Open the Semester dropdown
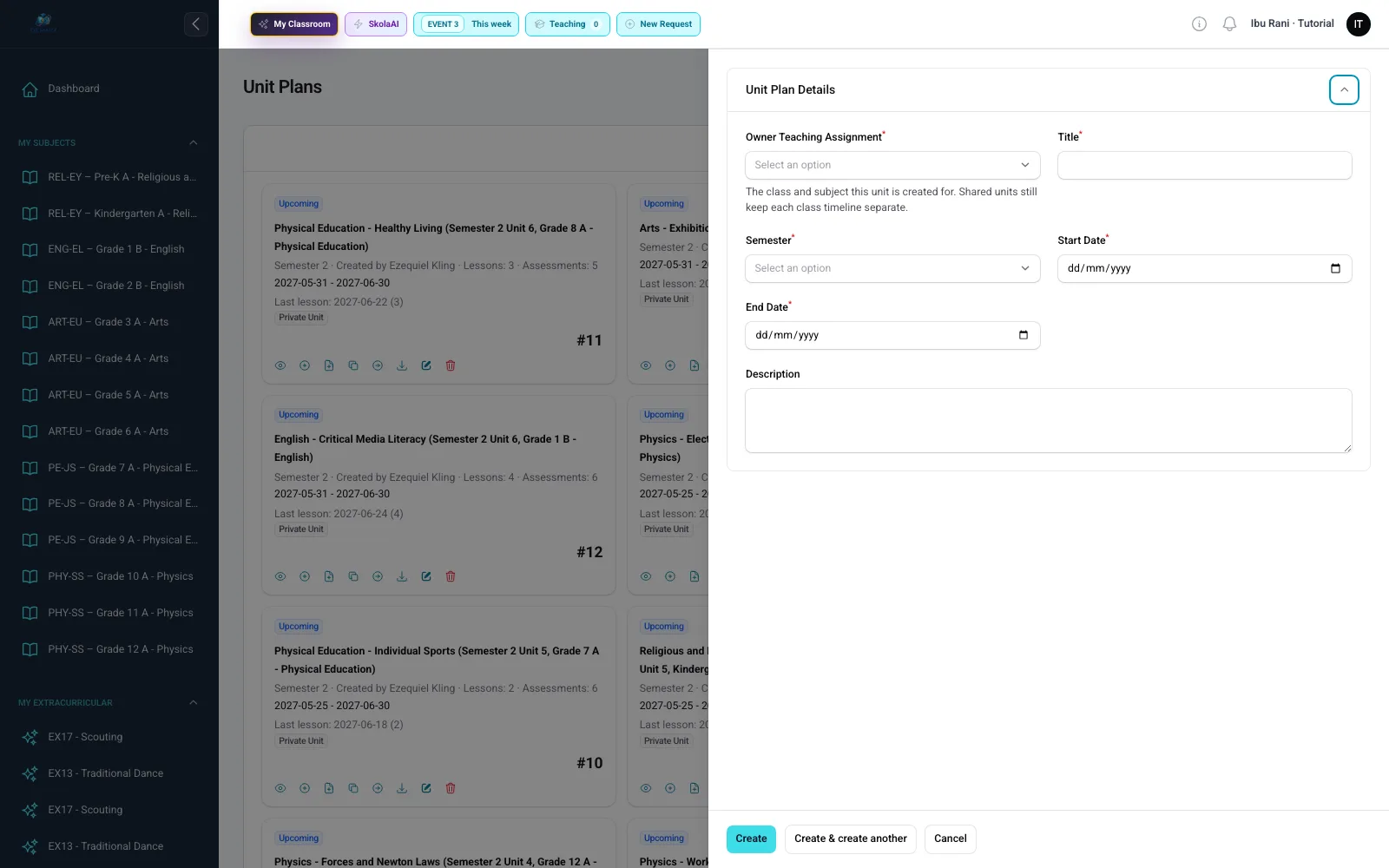This screenshot has height=868, width=1389. point(892,268)
